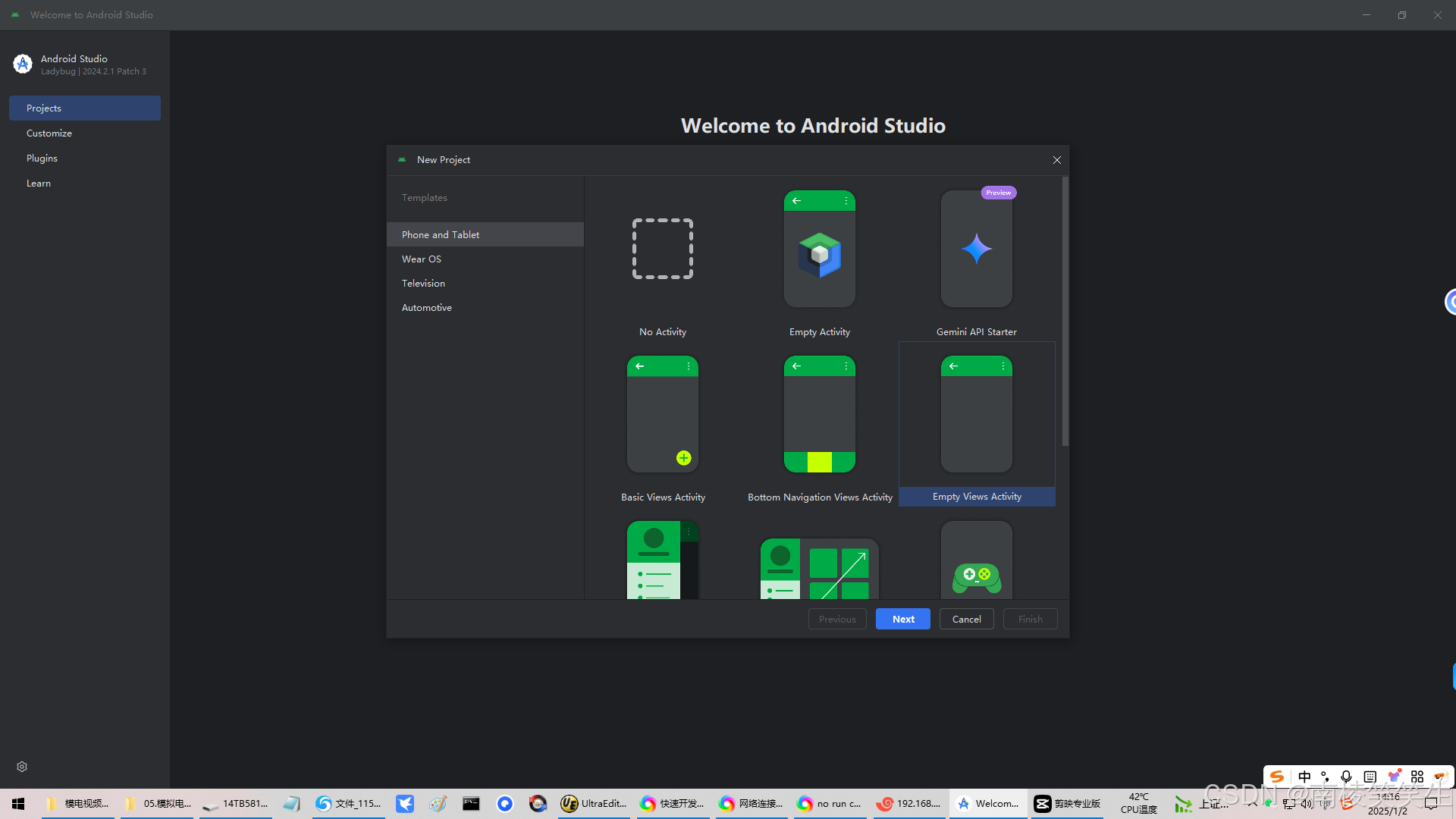
Task: Select the Automotive template category
Action: coord(427,308)
